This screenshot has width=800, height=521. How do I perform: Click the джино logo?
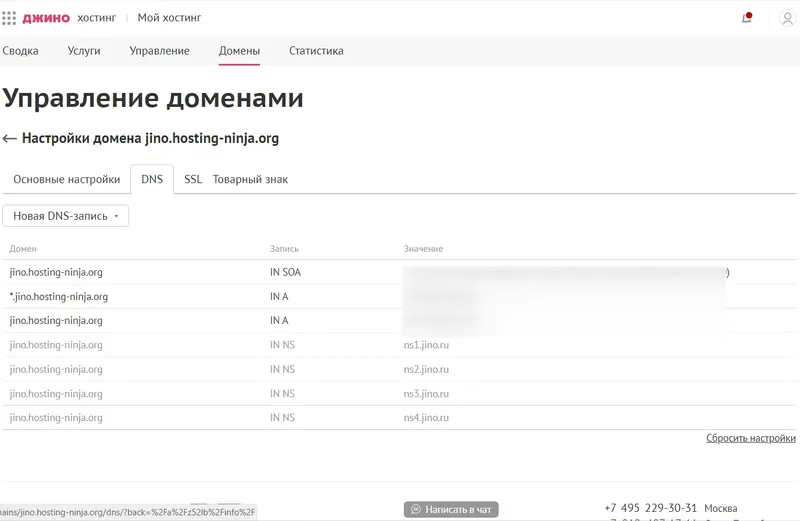[46, 18]
